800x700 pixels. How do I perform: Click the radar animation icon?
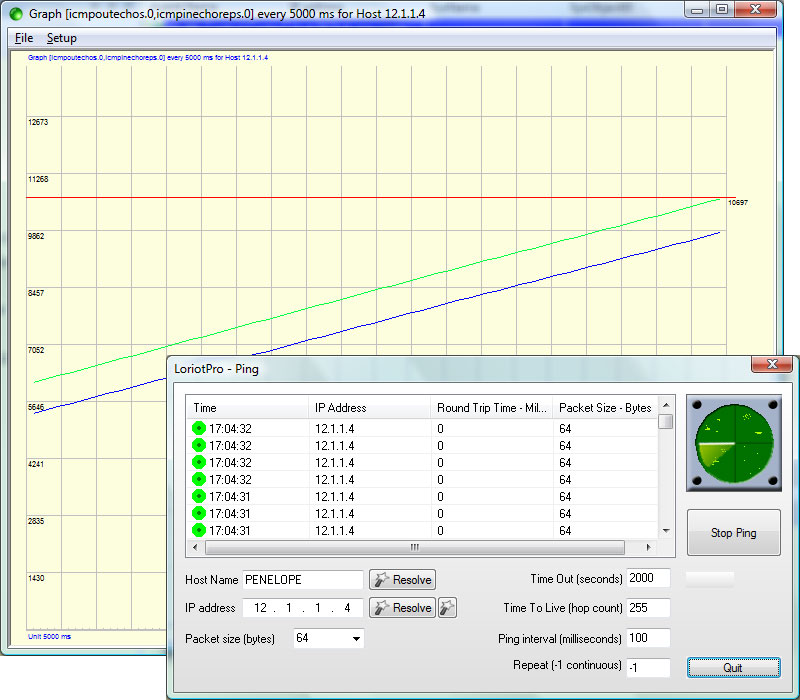[733, 443]
